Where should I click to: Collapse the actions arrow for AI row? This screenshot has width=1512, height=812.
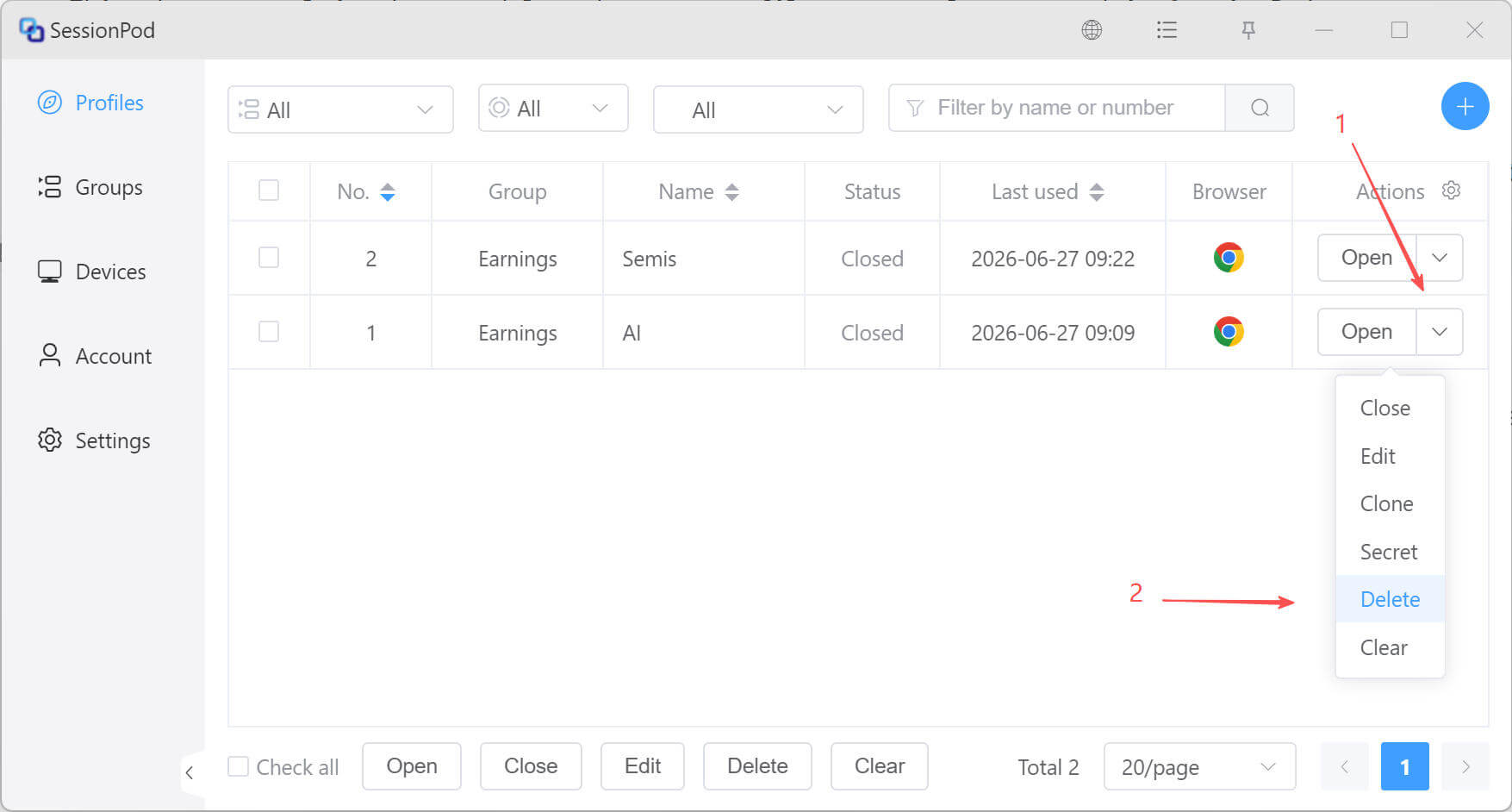(x=1440, y=332)
